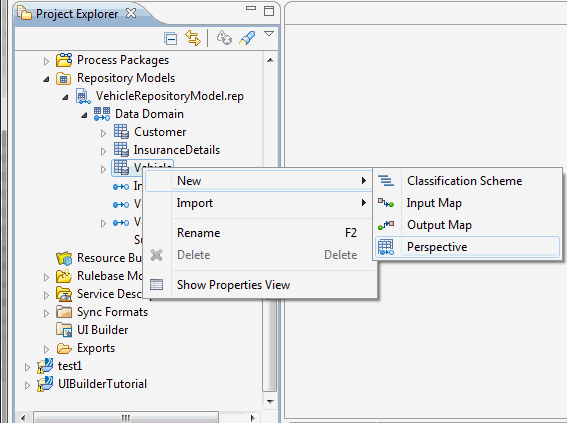Choose Output Map from New submenu

tap(468, 225)
